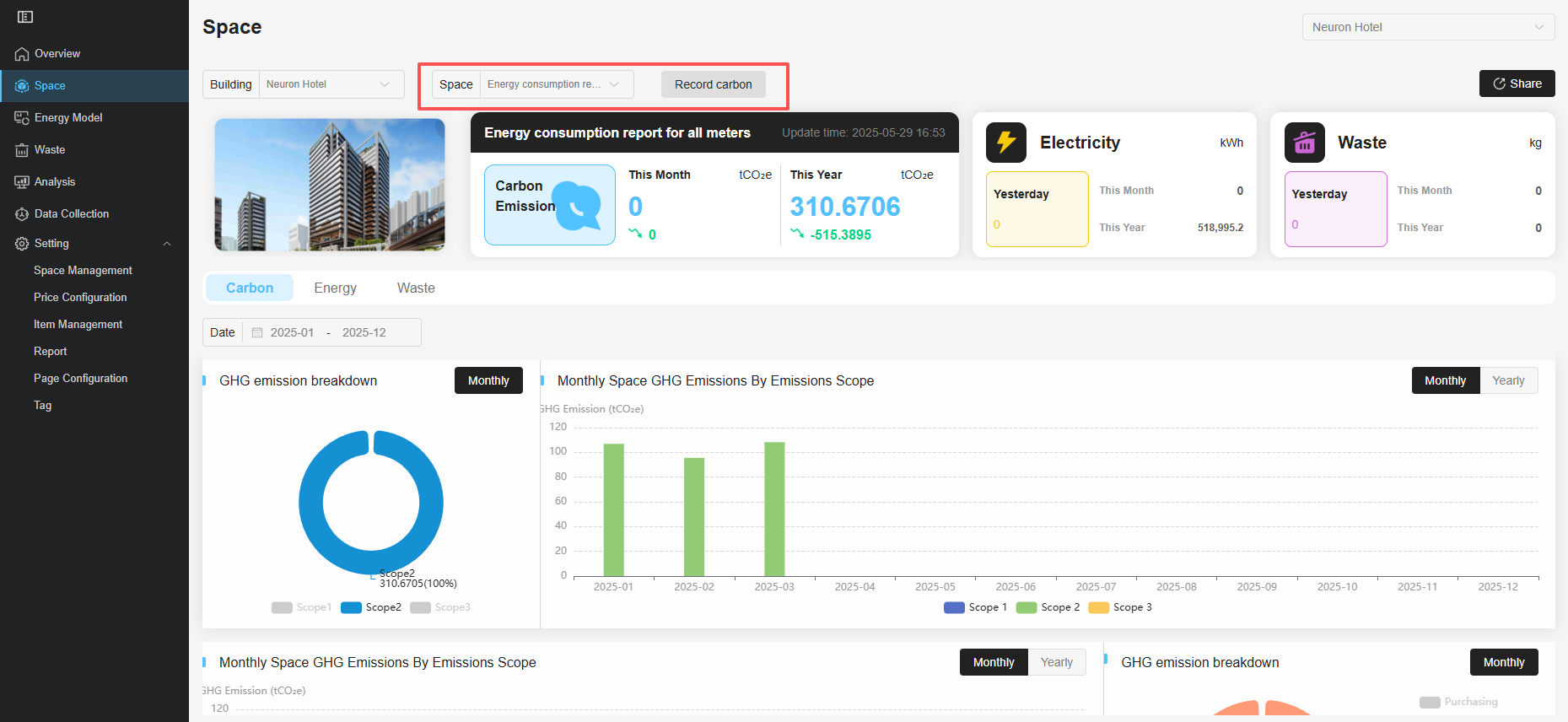Click the Waste bin icon in sidebar
Screen dimensions: 1568x722
coord(22,150)
